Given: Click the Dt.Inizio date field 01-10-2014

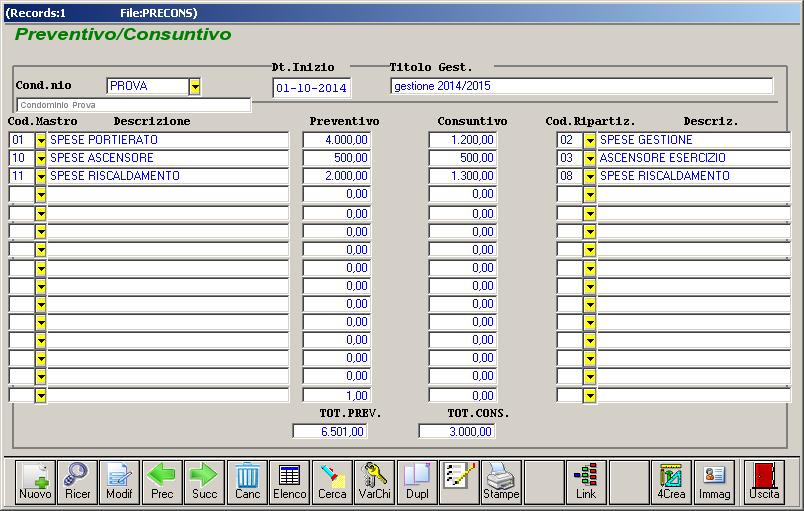Looking at the screenshot, I should point(311,88).
